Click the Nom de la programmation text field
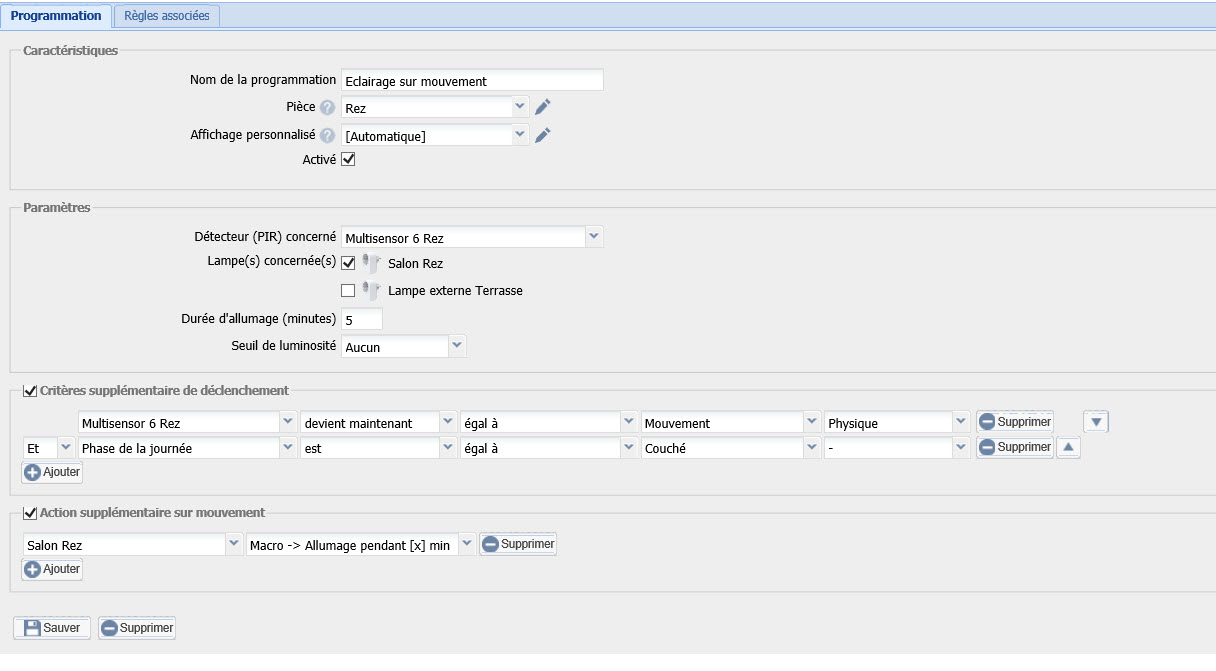This screenshot has width=1216, height=671. tap(472, 80)
